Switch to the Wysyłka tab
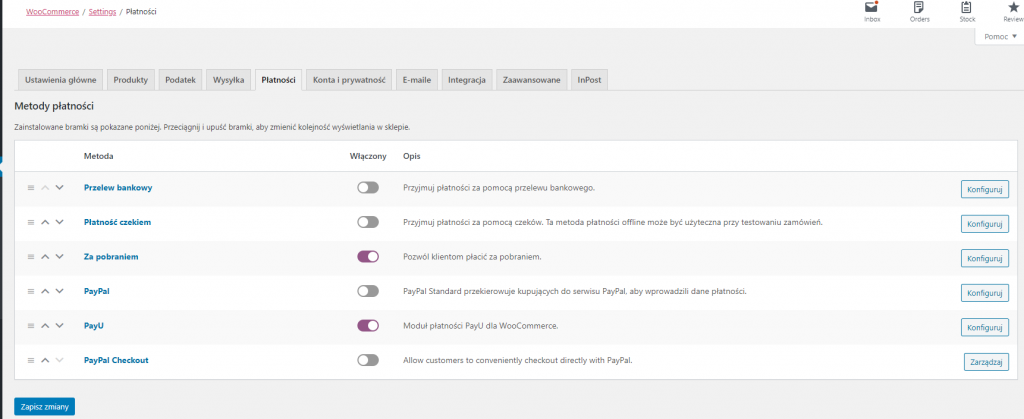 pos(228,79)
